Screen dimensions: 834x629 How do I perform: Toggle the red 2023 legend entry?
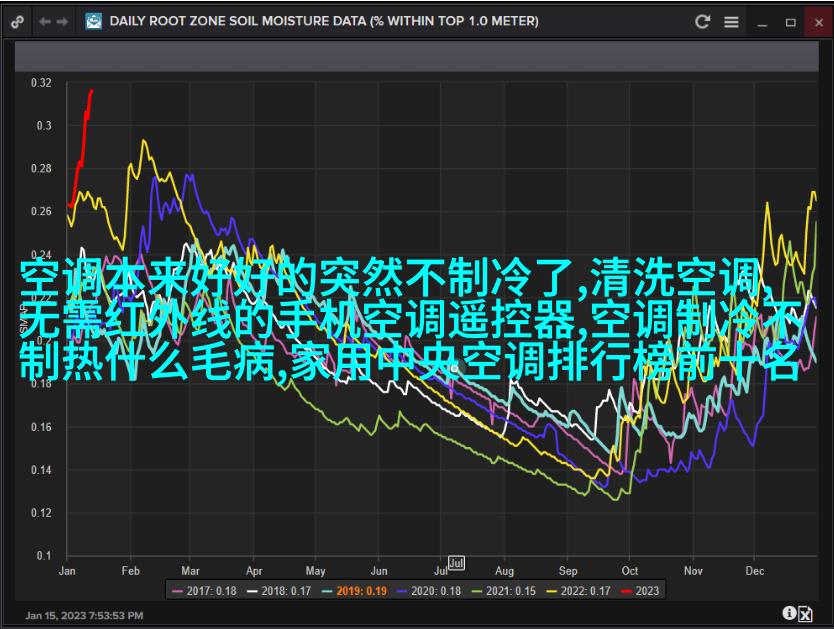(640, 591)
